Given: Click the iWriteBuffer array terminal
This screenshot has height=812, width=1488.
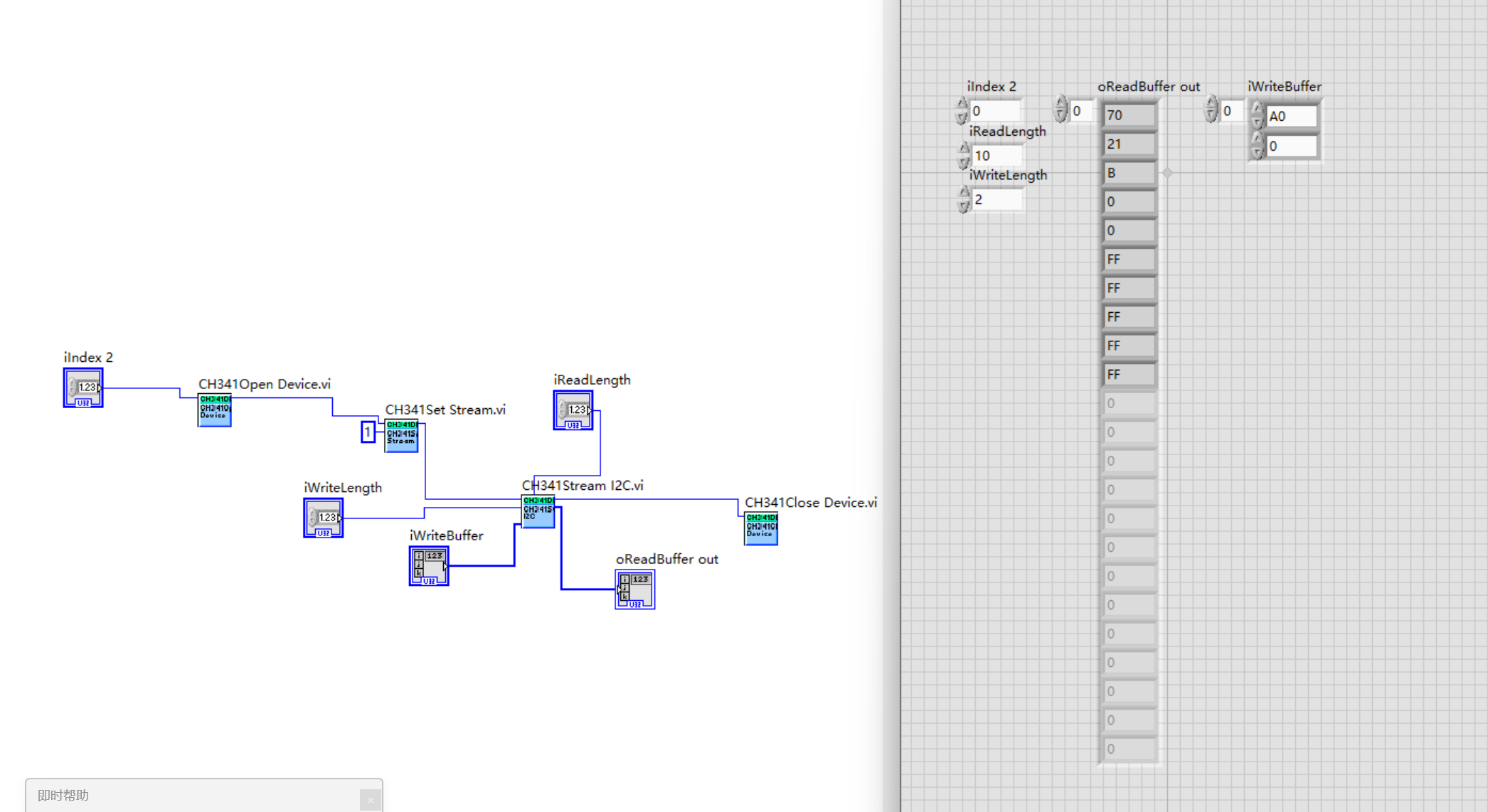Looking at the screenshot, I should [x=429, y=566].
